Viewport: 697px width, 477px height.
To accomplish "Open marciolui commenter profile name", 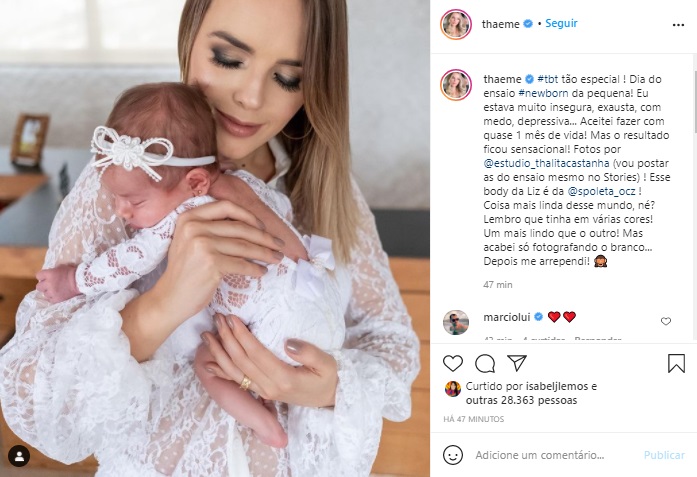I will [507, 317].
